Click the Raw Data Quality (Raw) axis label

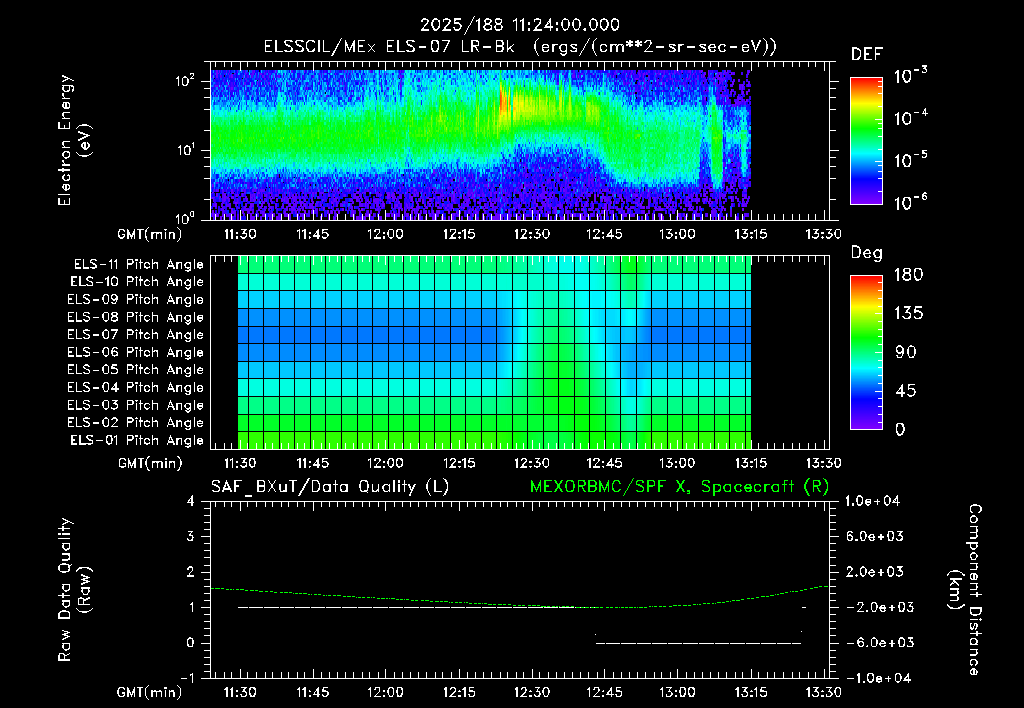[74, 590]
